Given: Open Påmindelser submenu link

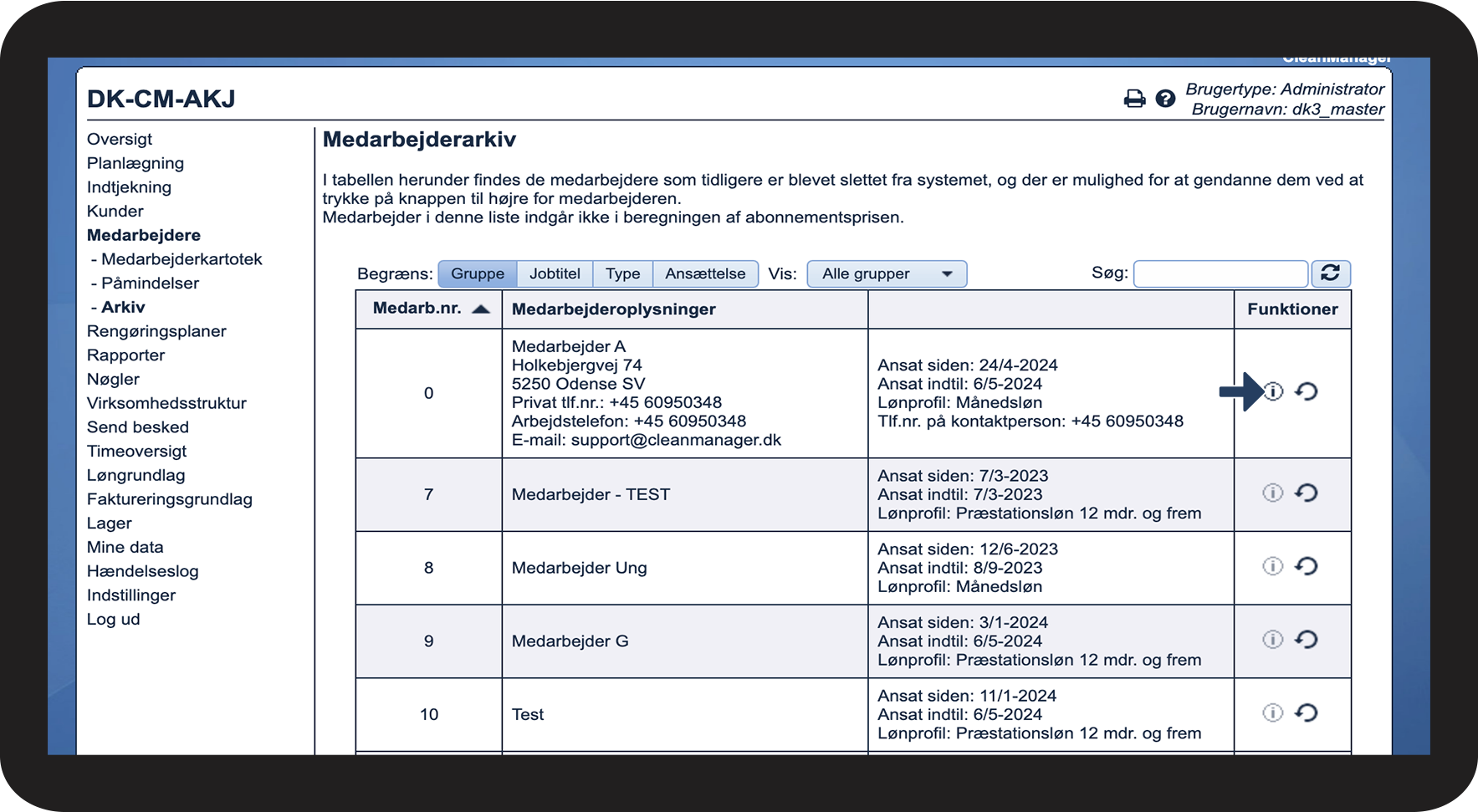Looking at the screenshot, I should 150,283.
